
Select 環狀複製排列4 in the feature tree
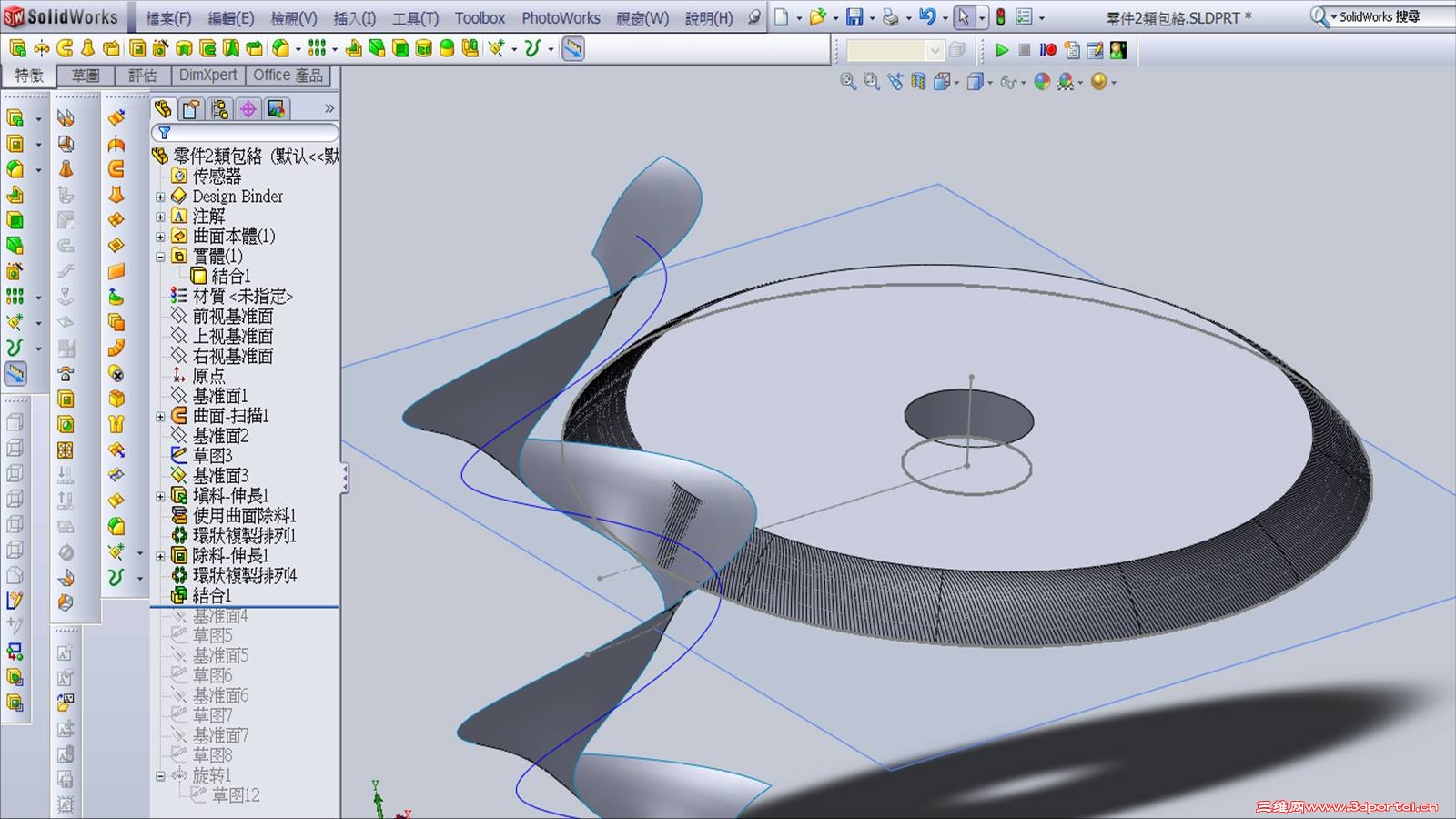tap(244, 576)
